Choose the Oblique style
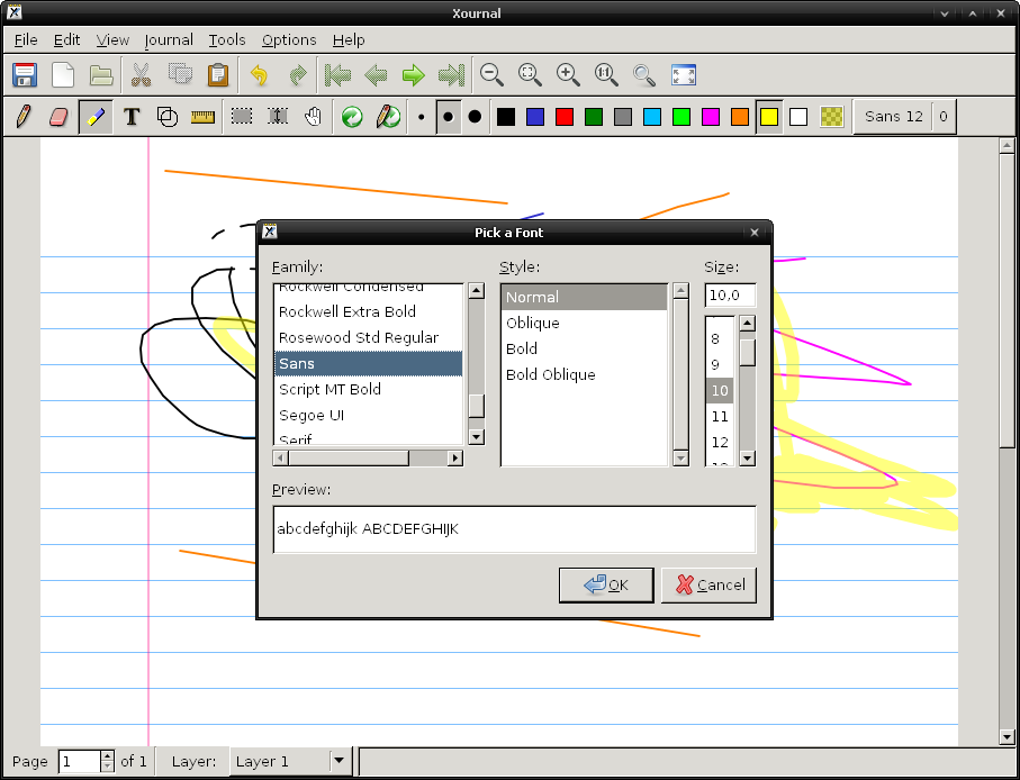Screen dimensions: 1020x780 [584, 323]
